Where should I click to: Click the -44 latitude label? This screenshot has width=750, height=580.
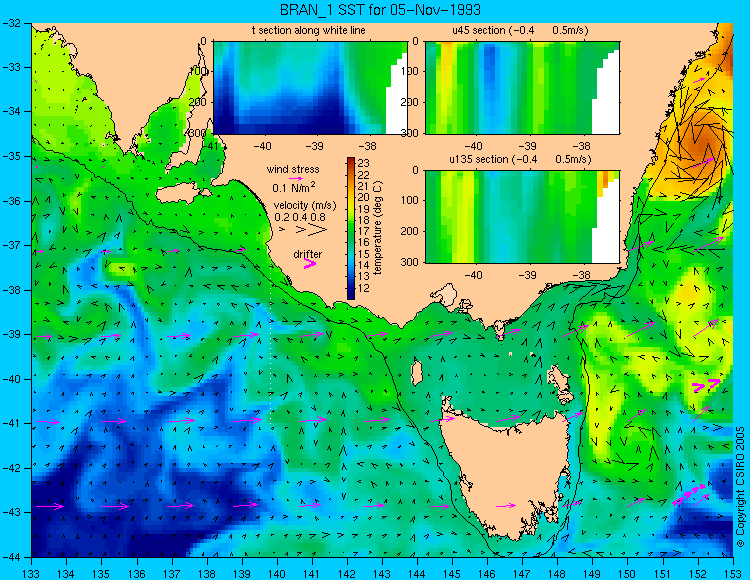point(13,557)
